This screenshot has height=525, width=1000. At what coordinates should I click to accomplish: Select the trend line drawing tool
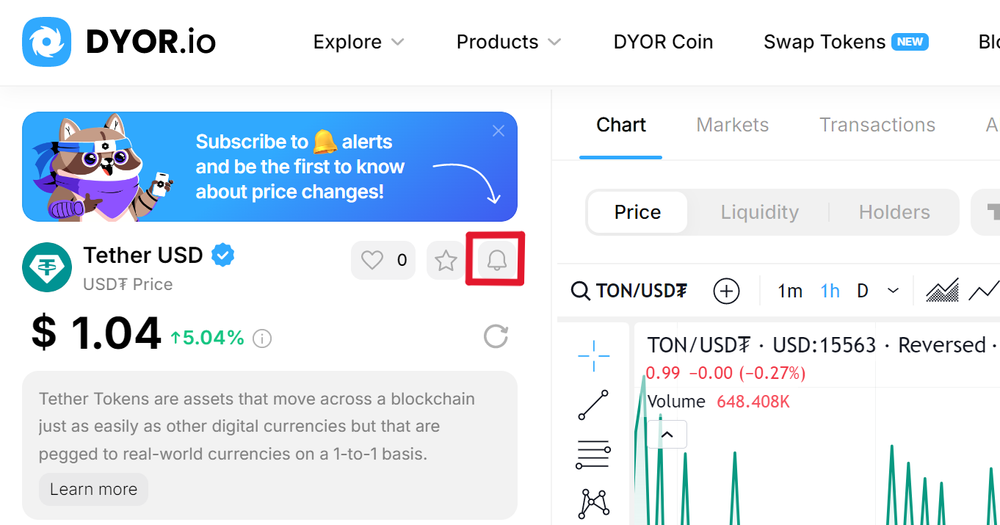pos(593,405)
